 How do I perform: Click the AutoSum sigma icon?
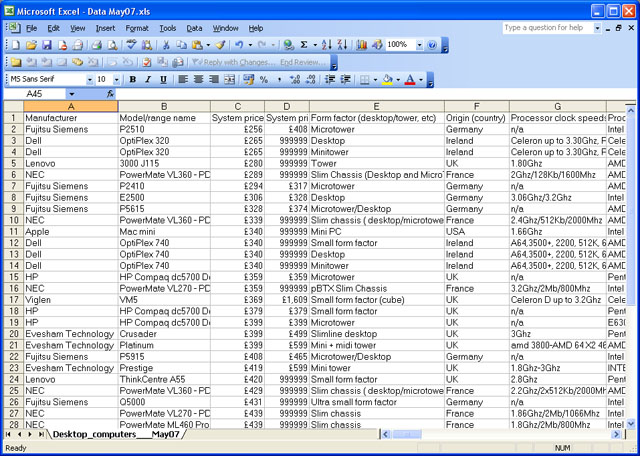(x=304, y=45)
